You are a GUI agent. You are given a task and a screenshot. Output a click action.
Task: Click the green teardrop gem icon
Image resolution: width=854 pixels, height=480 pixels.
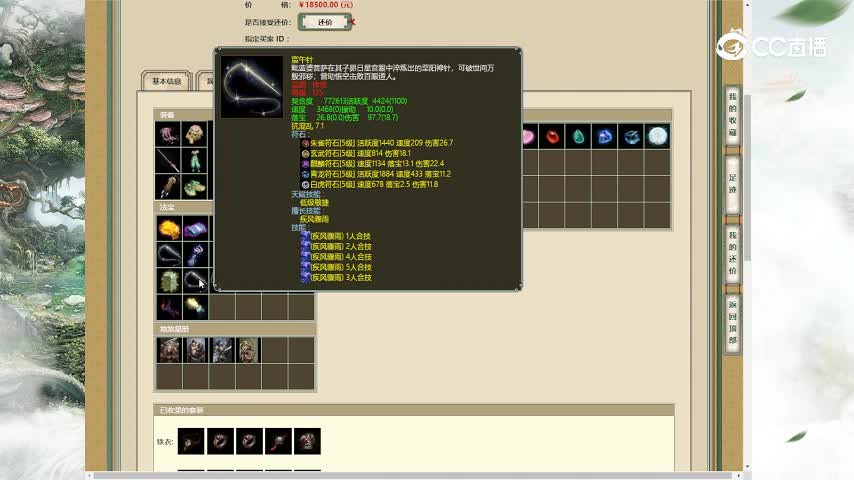click(x=578, y=136)
